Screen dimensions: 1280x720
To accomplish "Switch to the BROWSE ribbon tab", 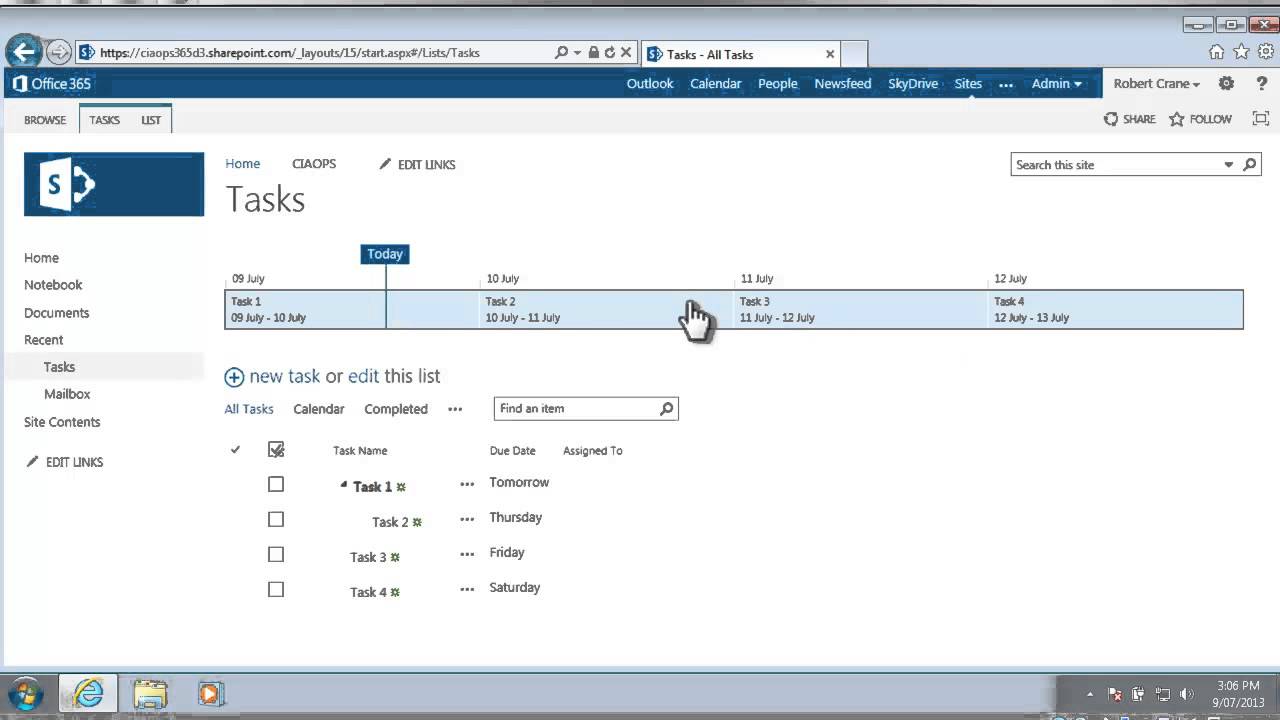I will 45,120.
